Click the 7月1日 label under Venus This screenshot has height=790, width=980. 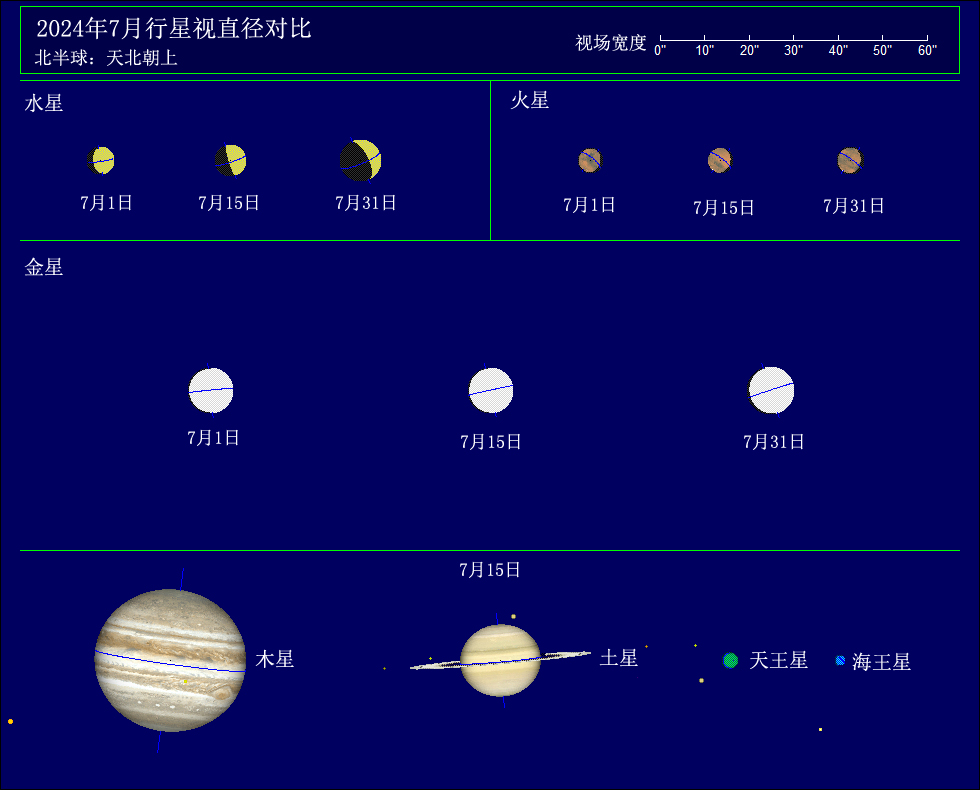pos(213,438)
